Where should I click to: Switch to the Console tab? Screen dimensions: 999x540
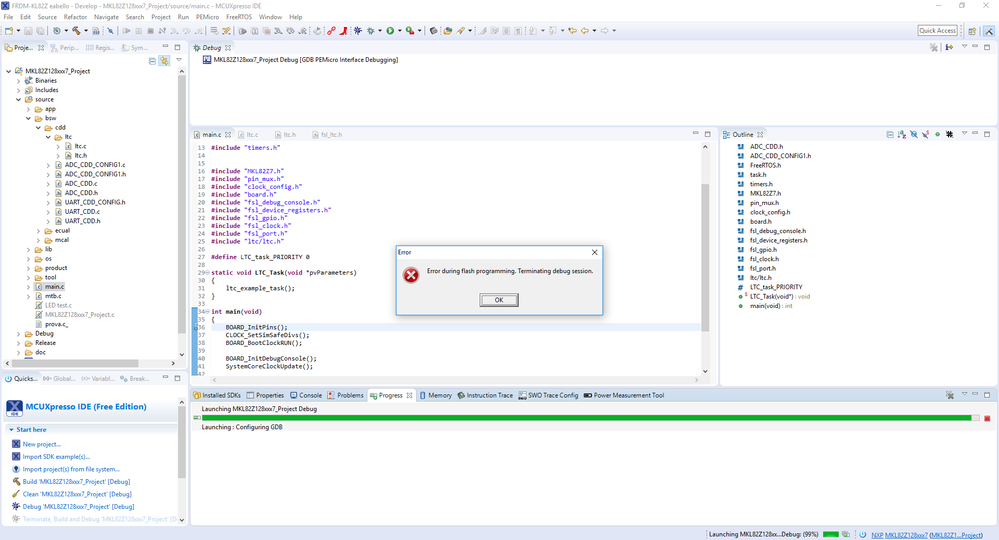click(x=306, y=395)
